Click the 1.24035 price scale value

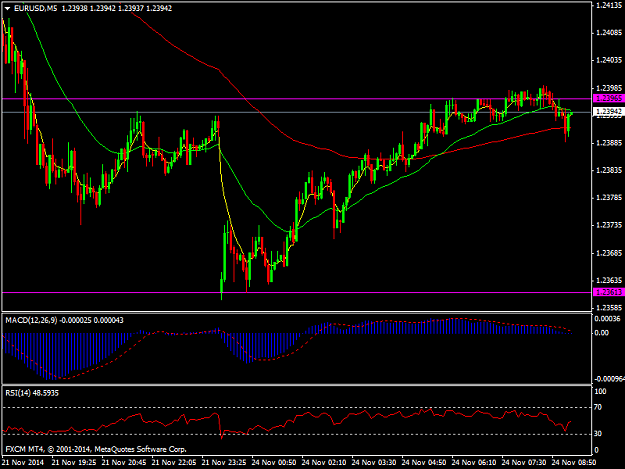[609, 60]
